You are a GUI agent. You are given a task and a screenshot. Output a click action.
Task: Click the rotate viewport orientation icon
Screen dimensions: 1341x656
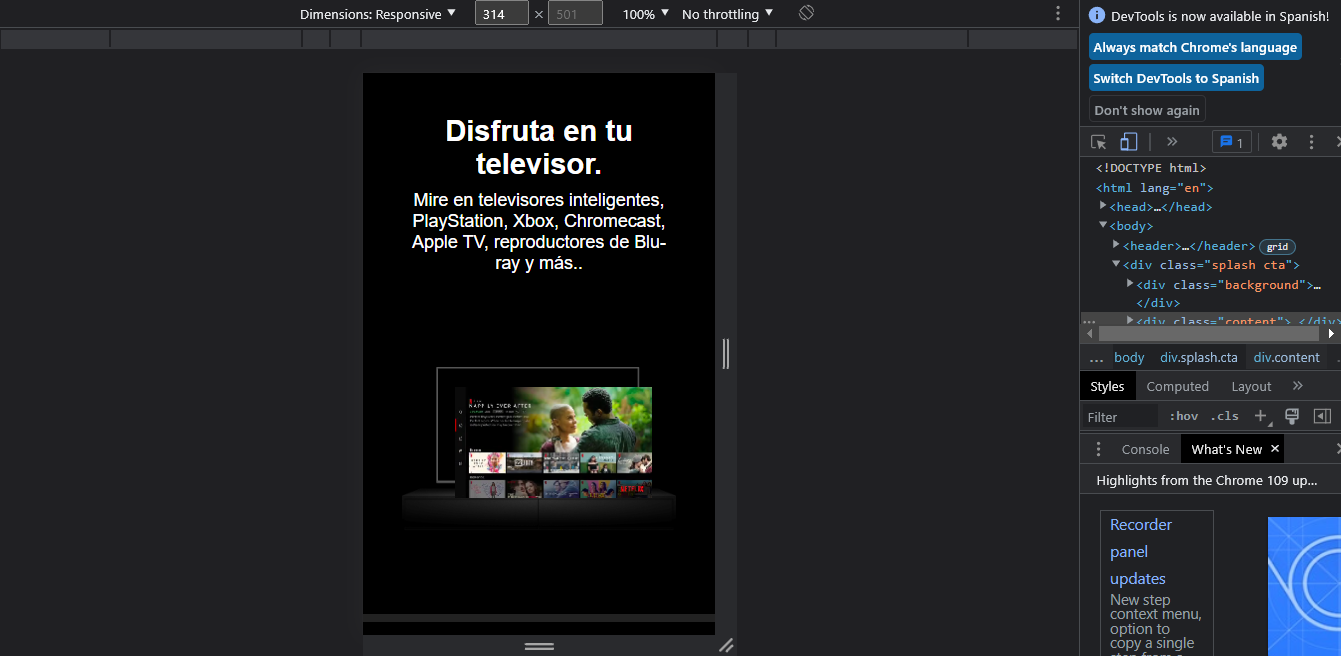click(x=806, y=13)
